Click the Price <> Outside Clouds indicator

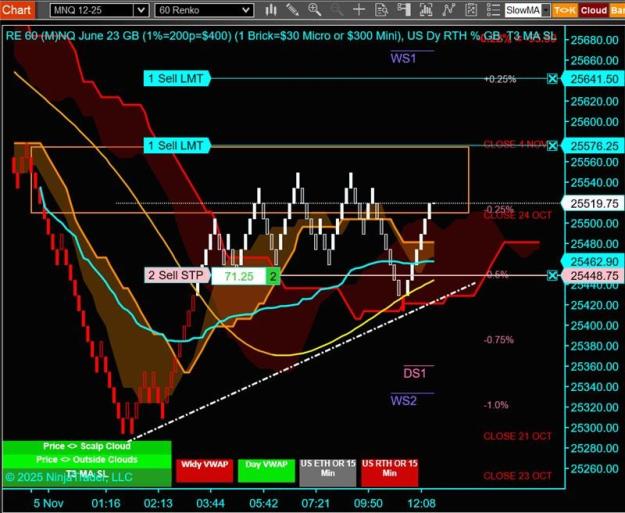pos(87,460)
